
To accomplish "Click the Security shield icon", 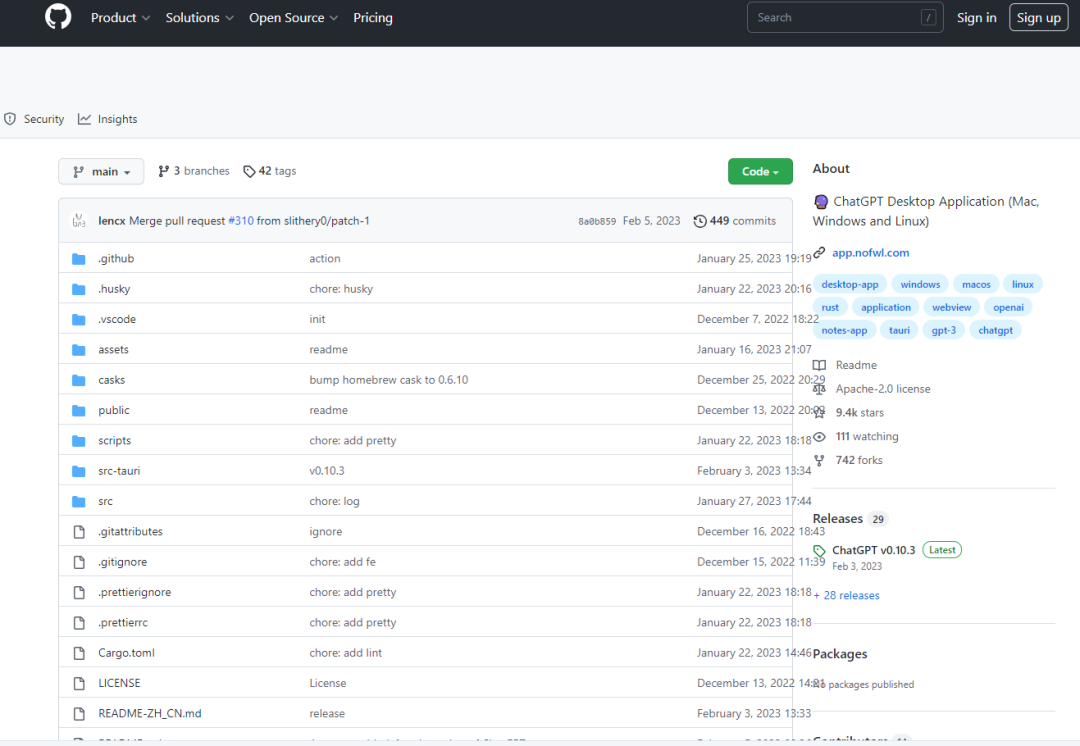I will (x=10, y=118).
